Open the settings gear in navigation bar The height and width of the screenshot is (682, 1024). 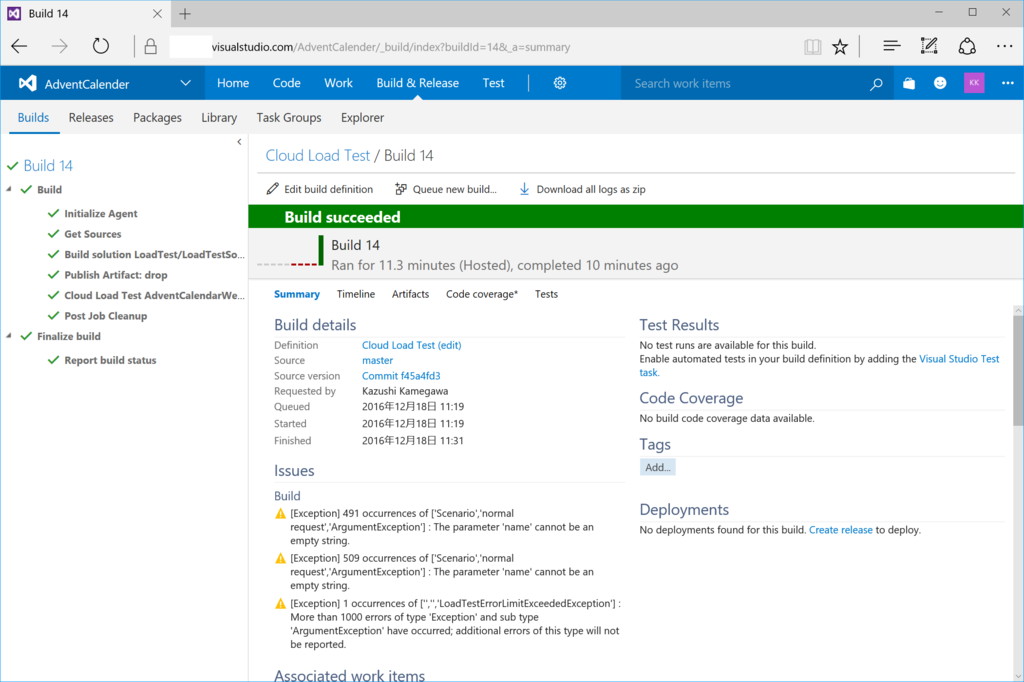coord(560,83)
